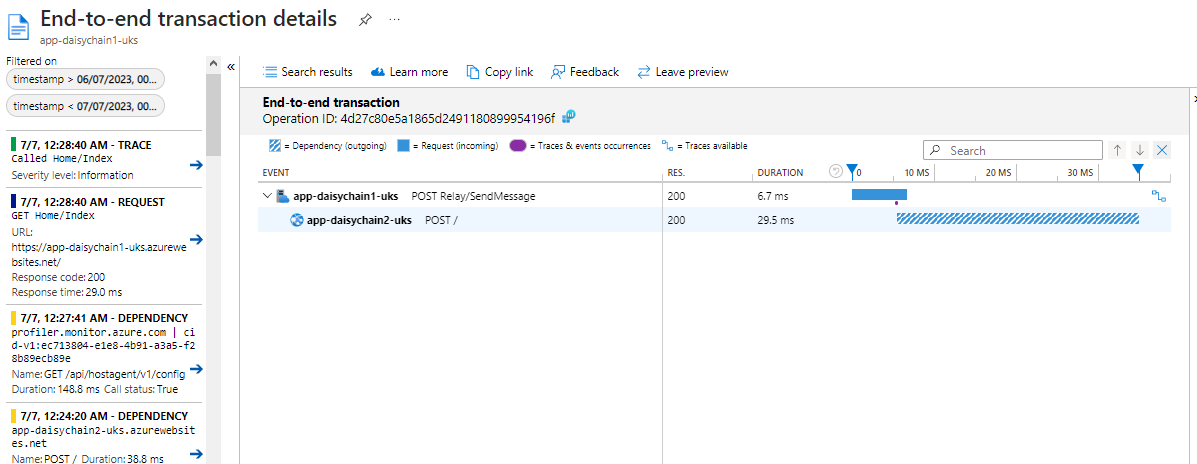Leave preview mode
The height and width of the screenshot is (464, 1197).
[682, 72]
